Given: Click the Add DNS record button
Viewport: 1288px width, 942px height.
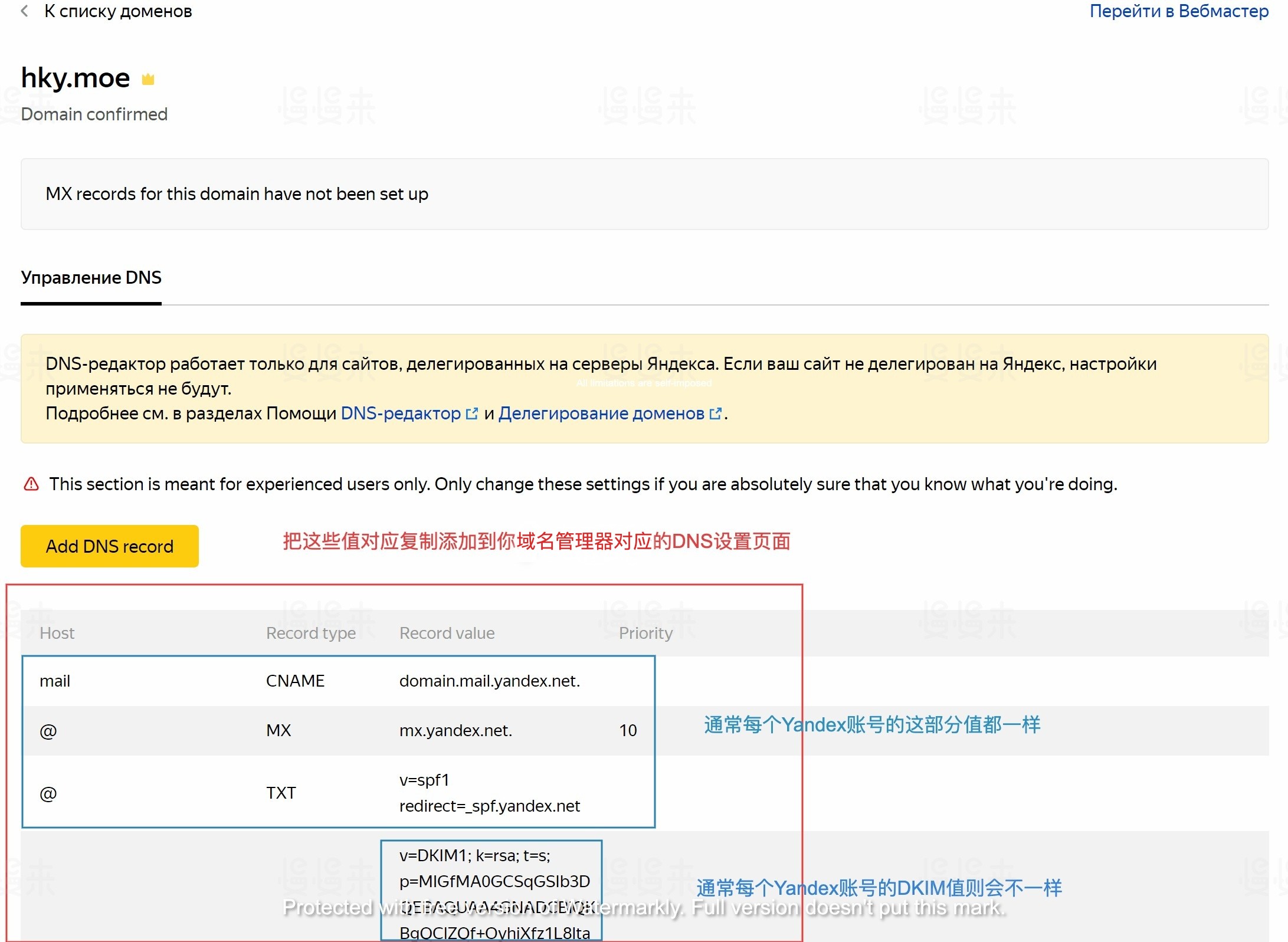Looking at the screenshot, I should click(x=109, y=546).
